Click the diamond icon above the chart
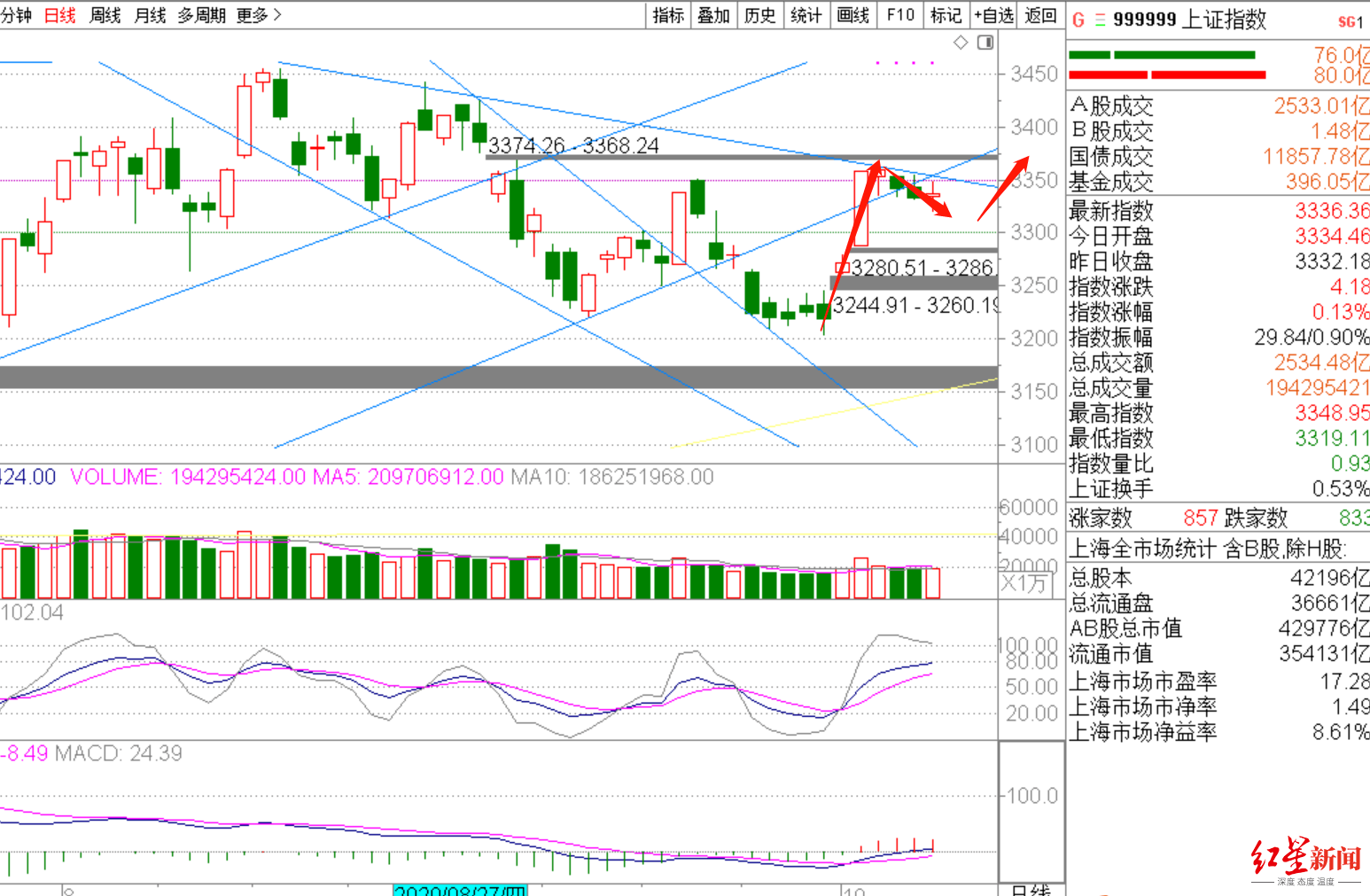This screenshot has height=896, width=1370. [x=961, y=43]
